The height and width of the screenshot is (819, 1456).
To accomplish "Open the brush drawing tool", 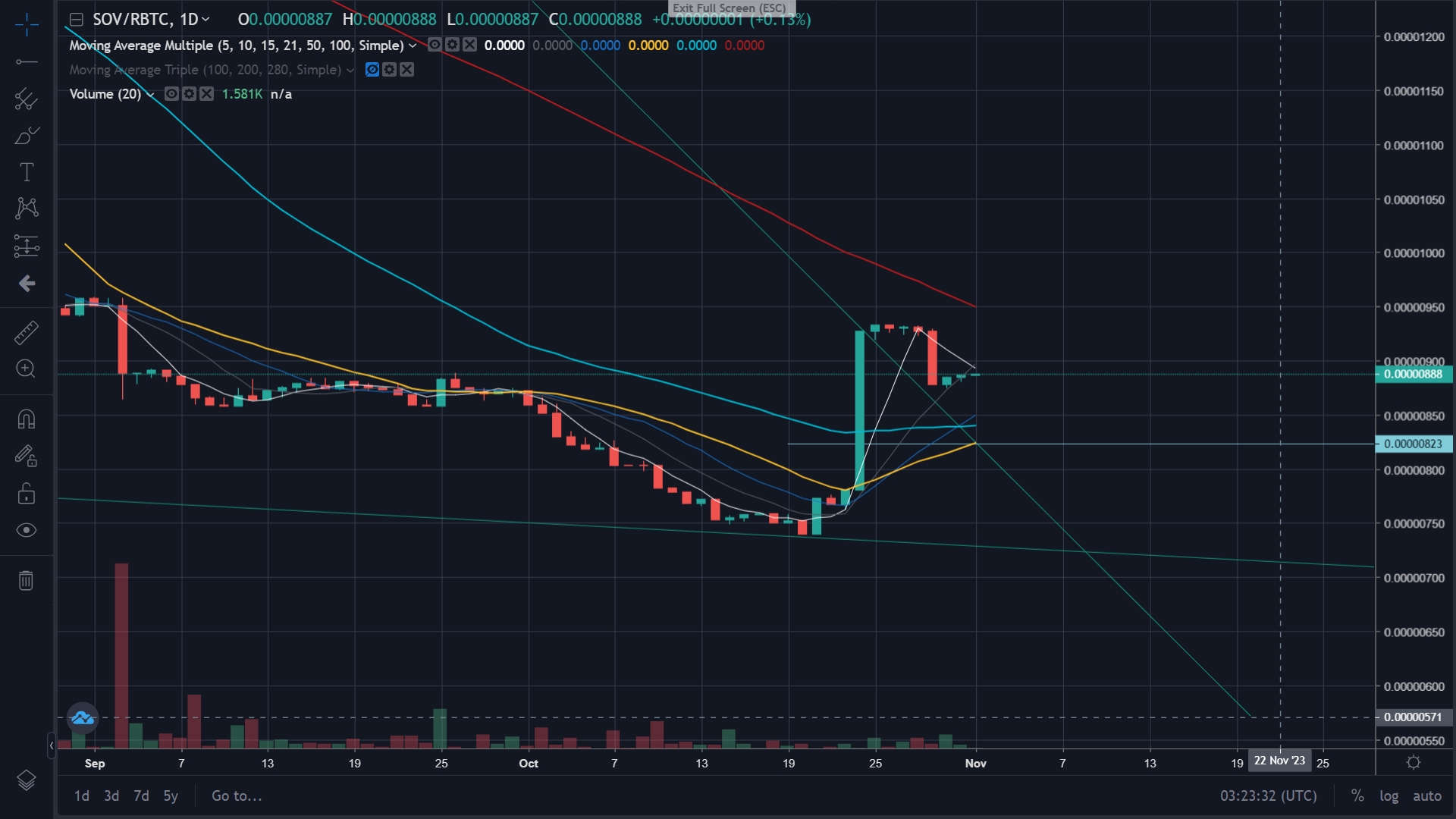I will point(27,136).
